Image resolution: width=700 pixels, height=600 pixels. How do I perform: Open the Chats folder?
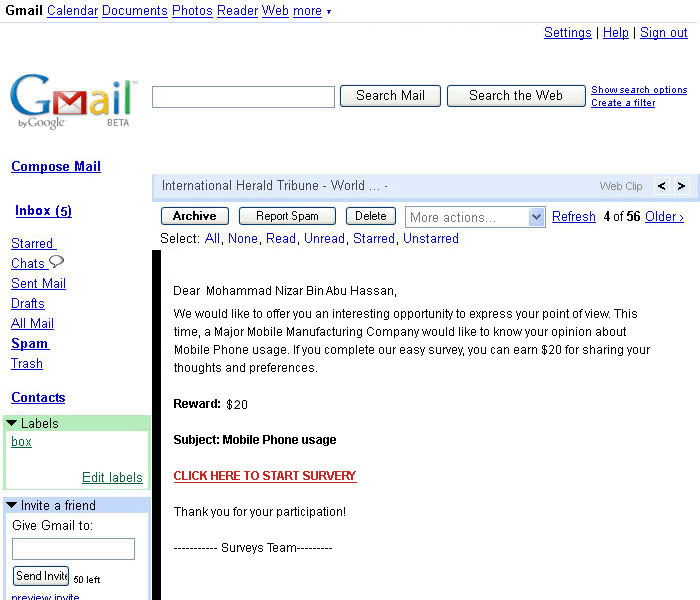pos(28,263)
